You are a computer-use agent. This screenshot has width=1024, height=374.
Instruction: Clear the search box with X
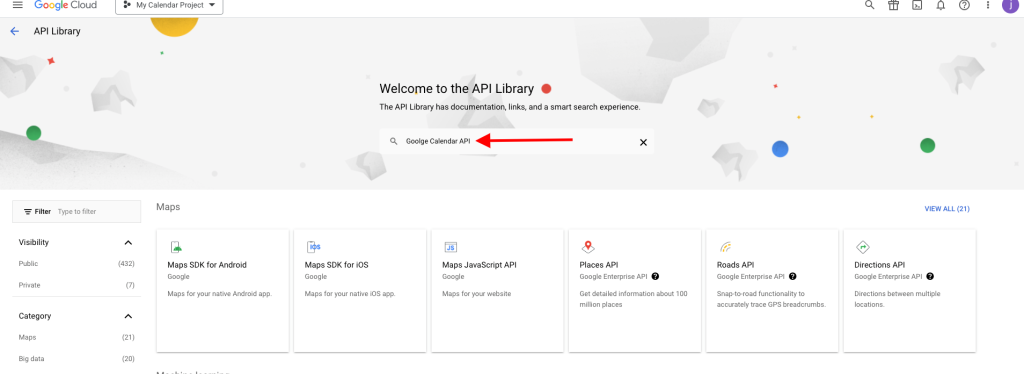643,142
